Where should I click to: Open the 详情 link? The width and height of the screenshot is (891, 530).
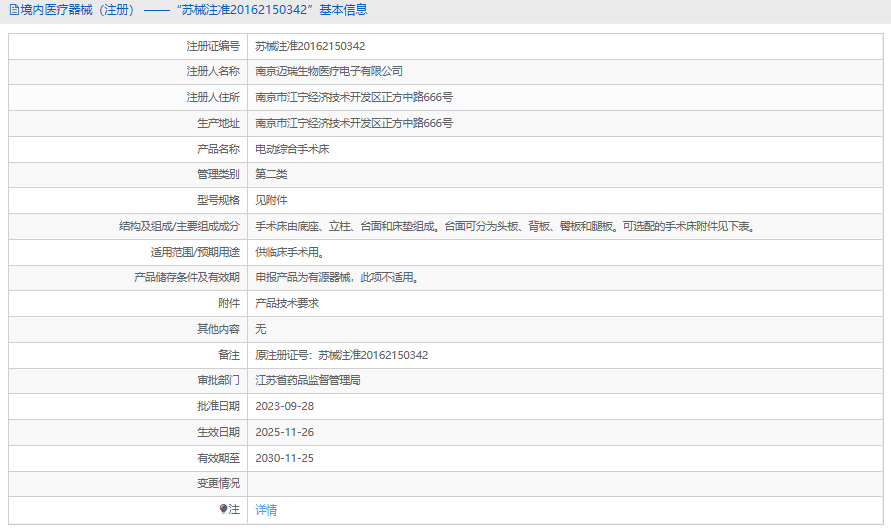pos(266,510)
